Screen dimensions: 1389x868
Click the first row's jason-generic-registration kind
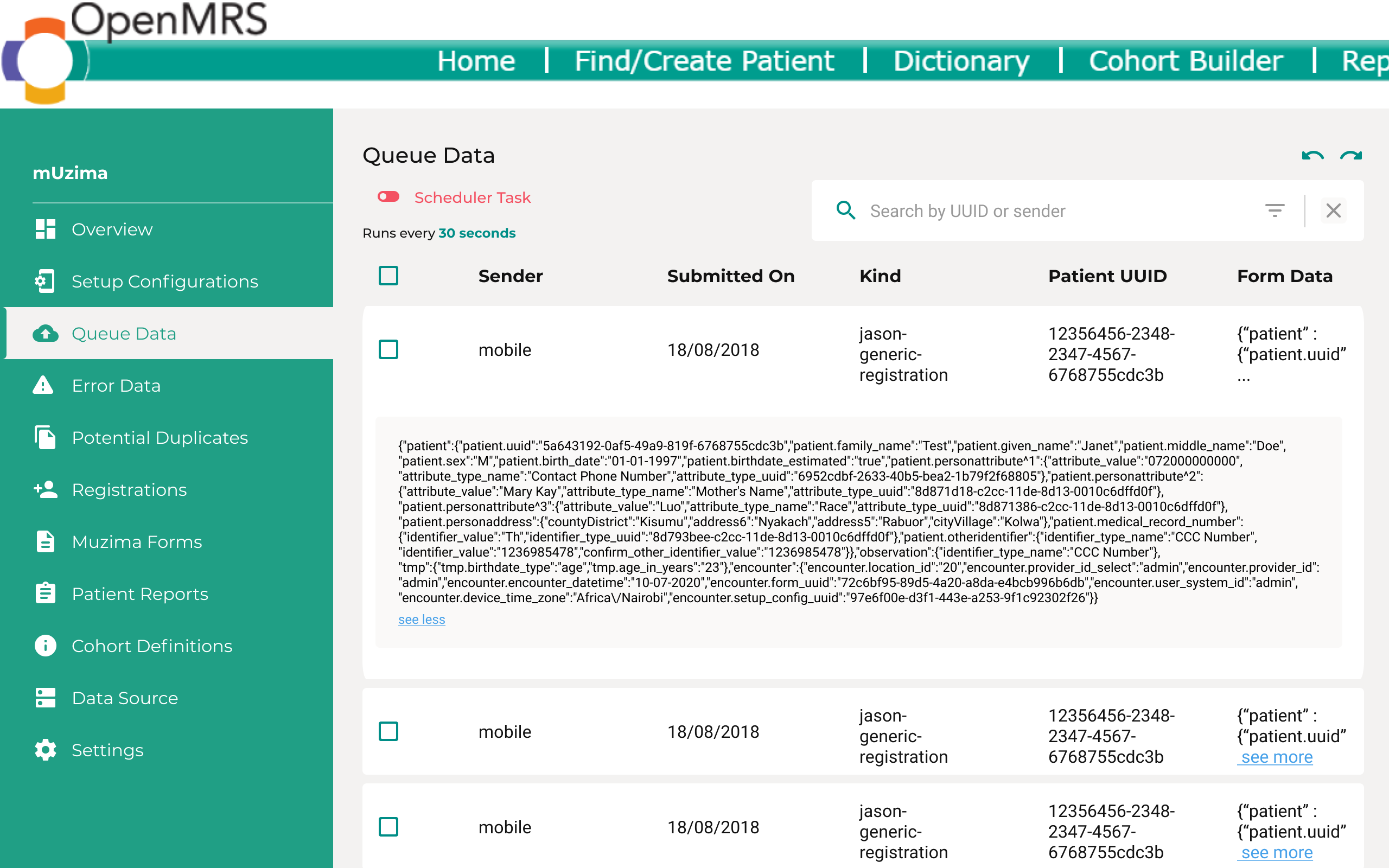[x=903, y=354]
